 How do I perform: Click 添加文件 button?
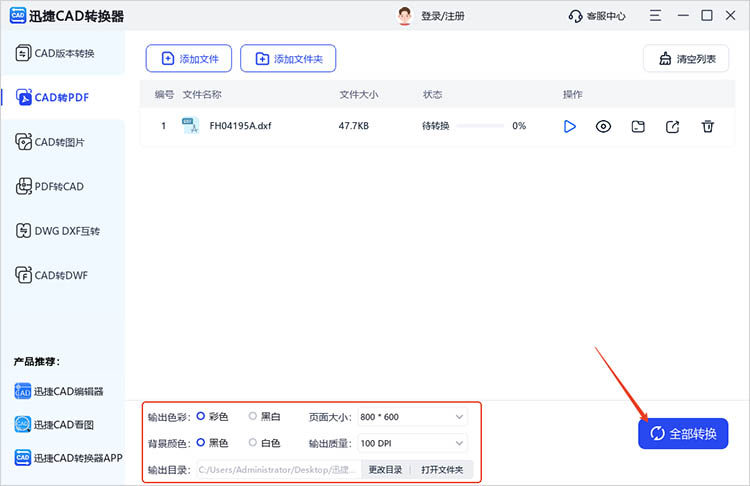[x=189, y=58]
